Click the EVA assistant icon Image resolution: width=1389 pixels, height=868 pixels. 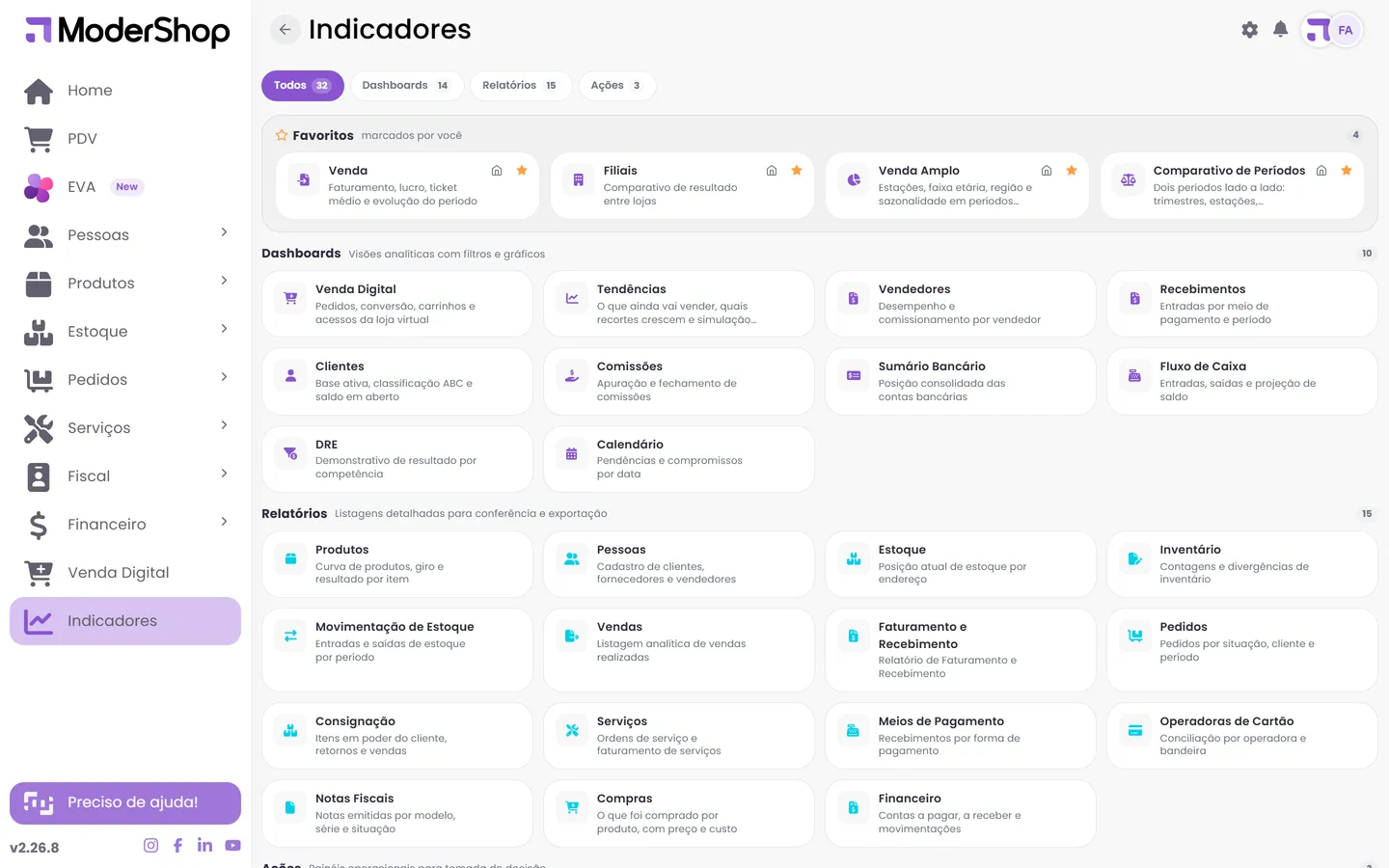pos(39,187)
